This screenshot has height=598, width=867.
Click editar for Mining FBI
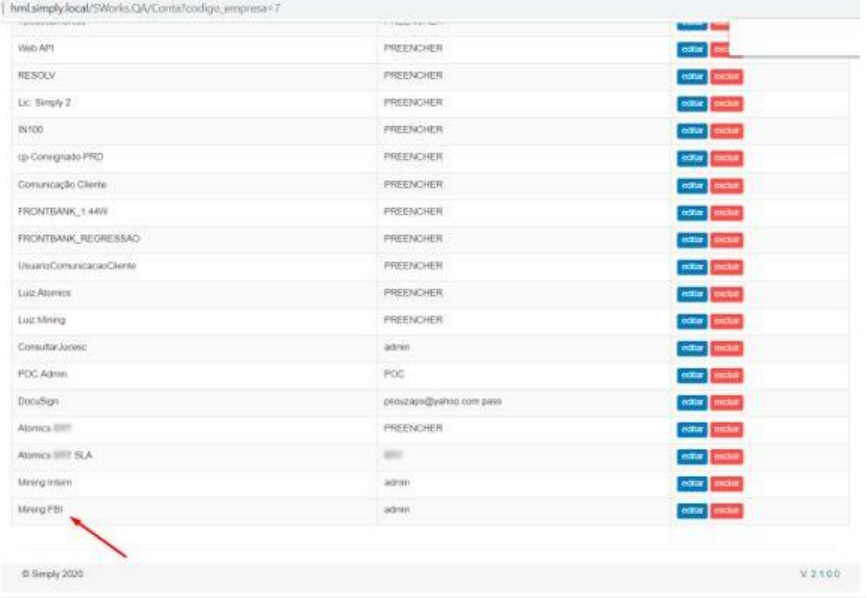pos(692,511)
